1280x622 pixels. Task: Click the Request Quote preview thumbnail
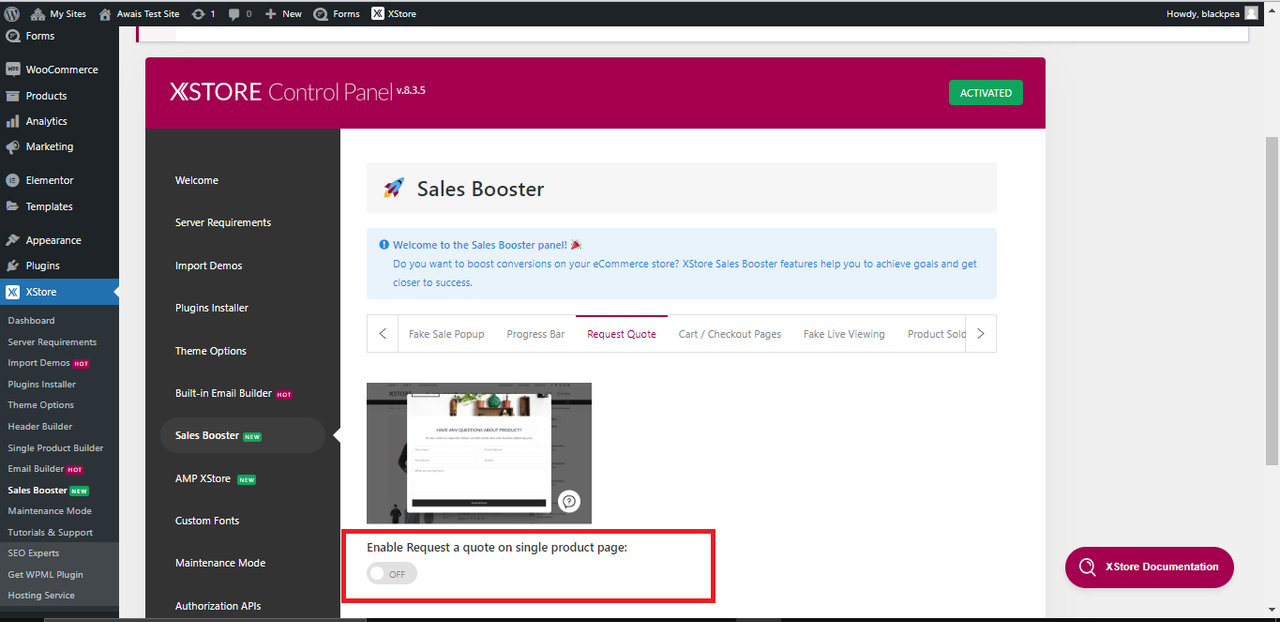pos(479,453)
